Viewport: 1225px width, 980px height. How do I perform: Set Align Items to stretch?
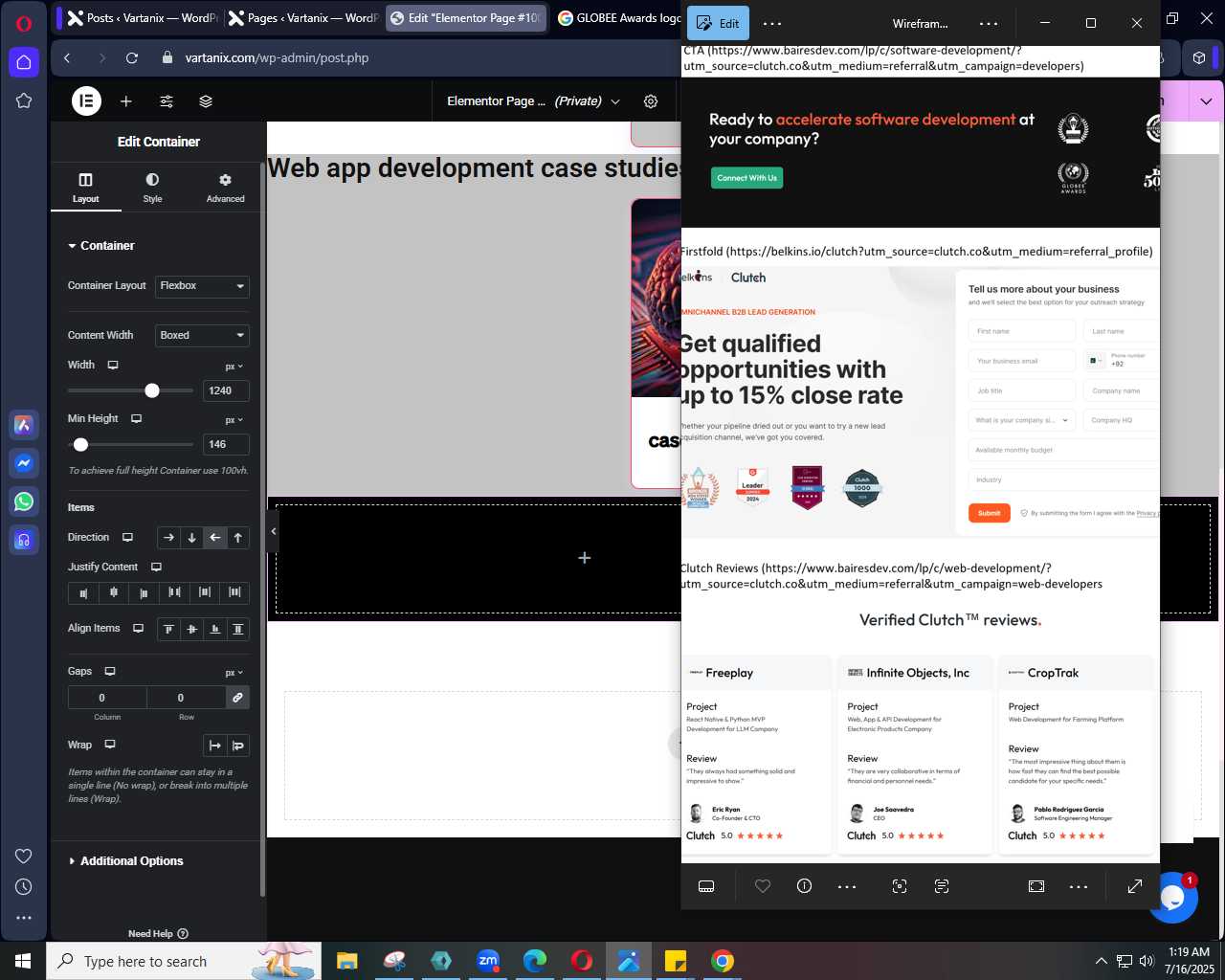click(238, 629)
